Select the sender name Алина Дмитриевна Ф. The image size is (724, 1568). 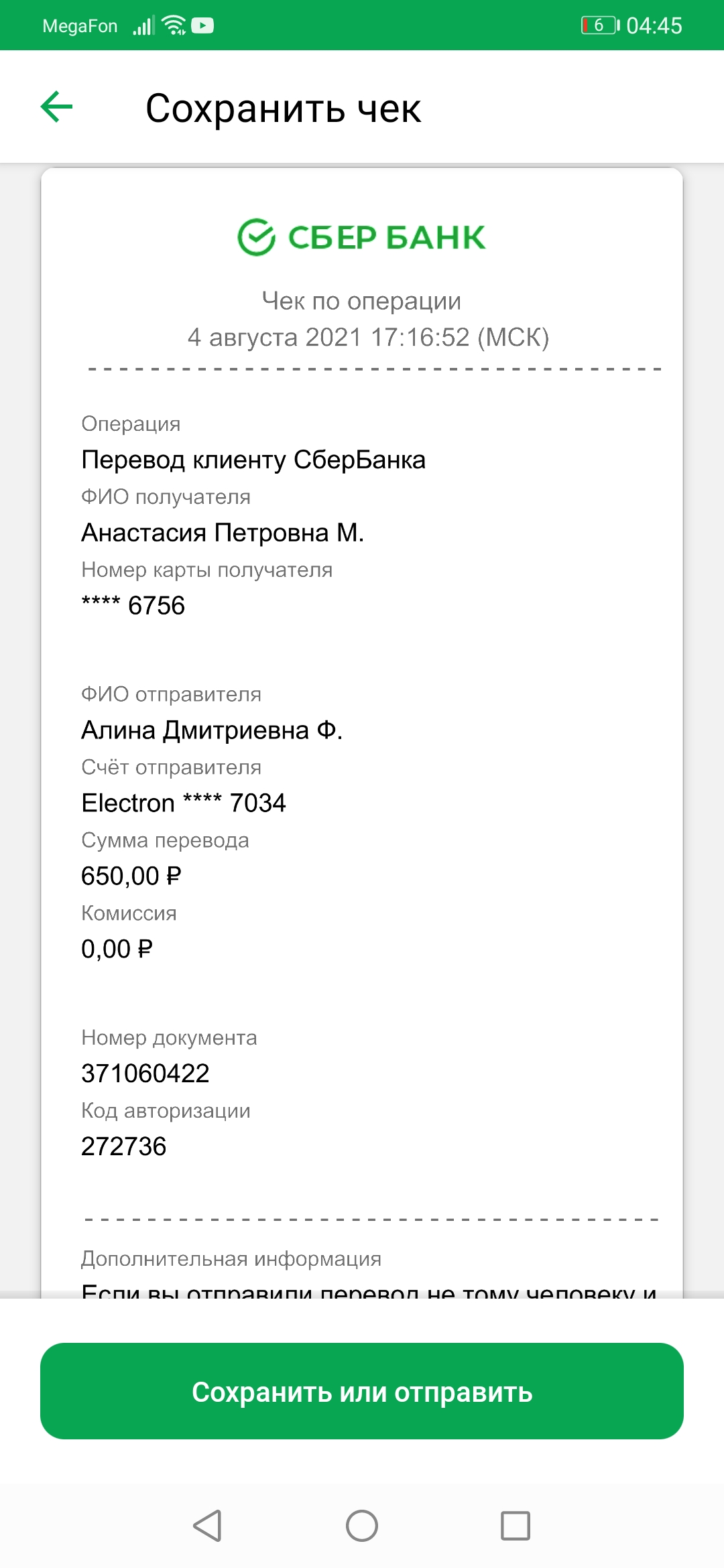click(212, 730)
